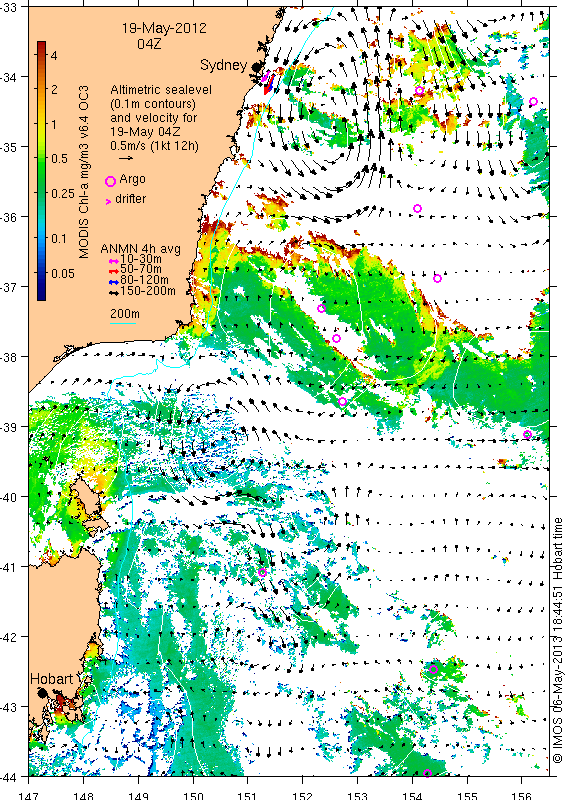Click the date text "19-May-2012"

coord(164,28)
